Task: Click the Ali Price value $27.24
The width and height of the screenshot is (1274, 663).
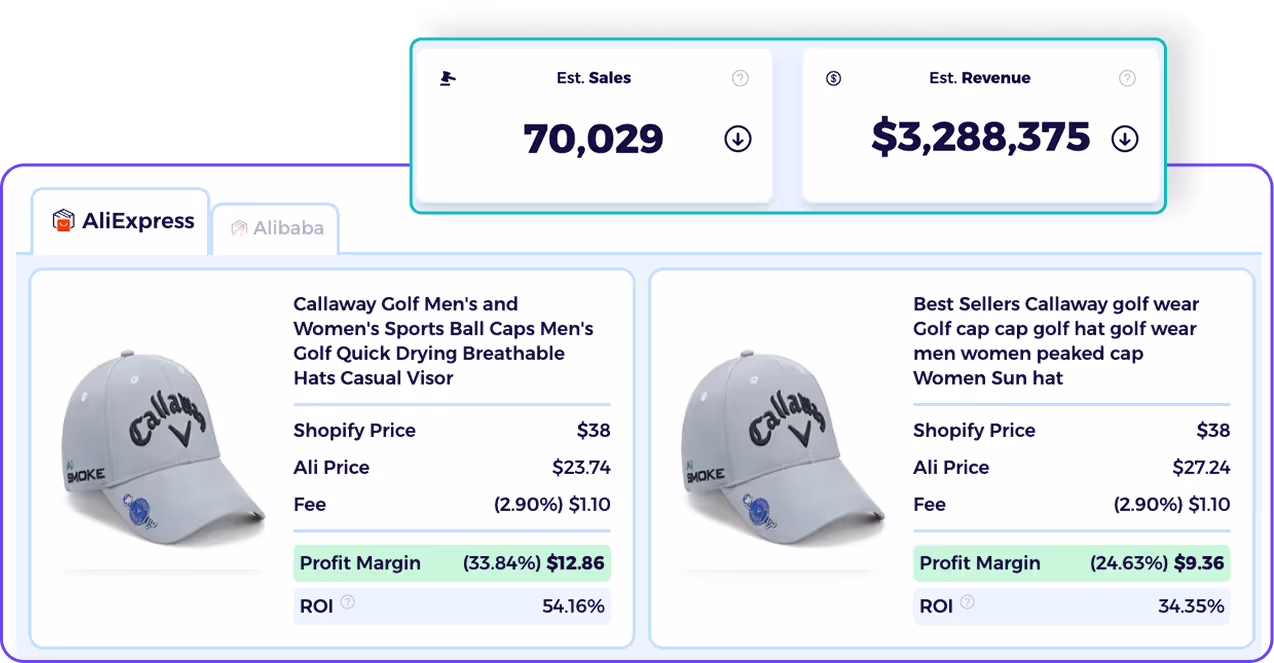Action: (x=1201, y=468)
